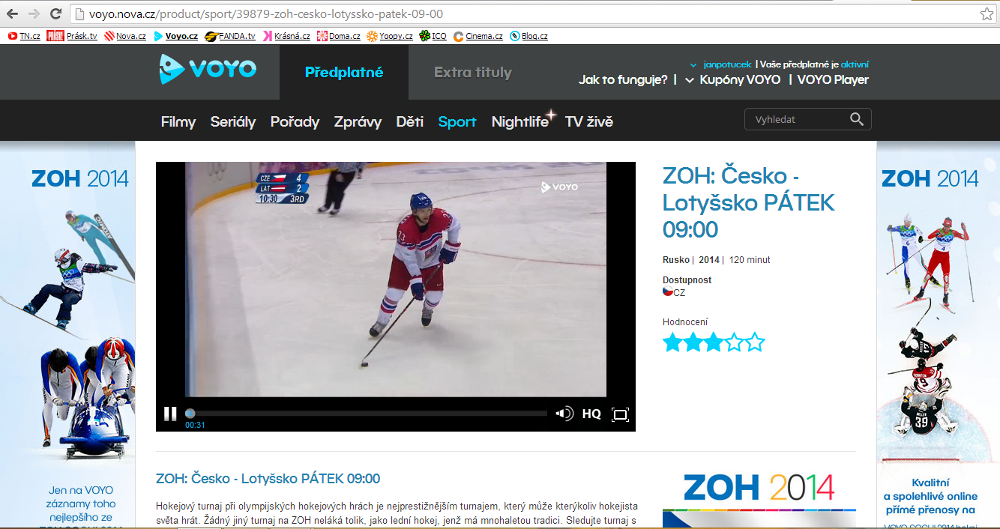Open the Seriály menu
Viewport: 1000px width, 529px height.
pos(233,122)
